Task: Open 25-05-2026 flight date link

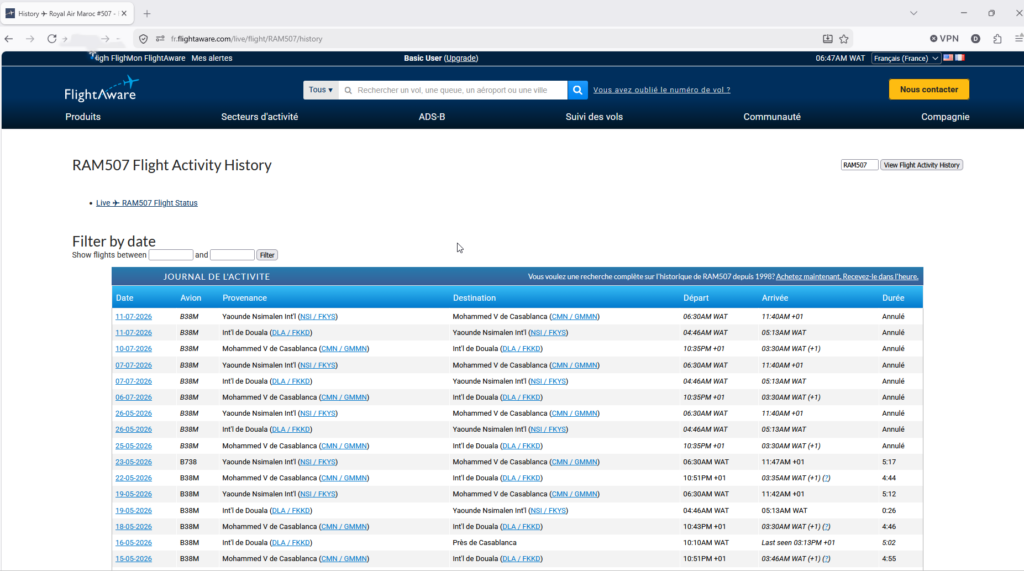Action: coord(133,446)
